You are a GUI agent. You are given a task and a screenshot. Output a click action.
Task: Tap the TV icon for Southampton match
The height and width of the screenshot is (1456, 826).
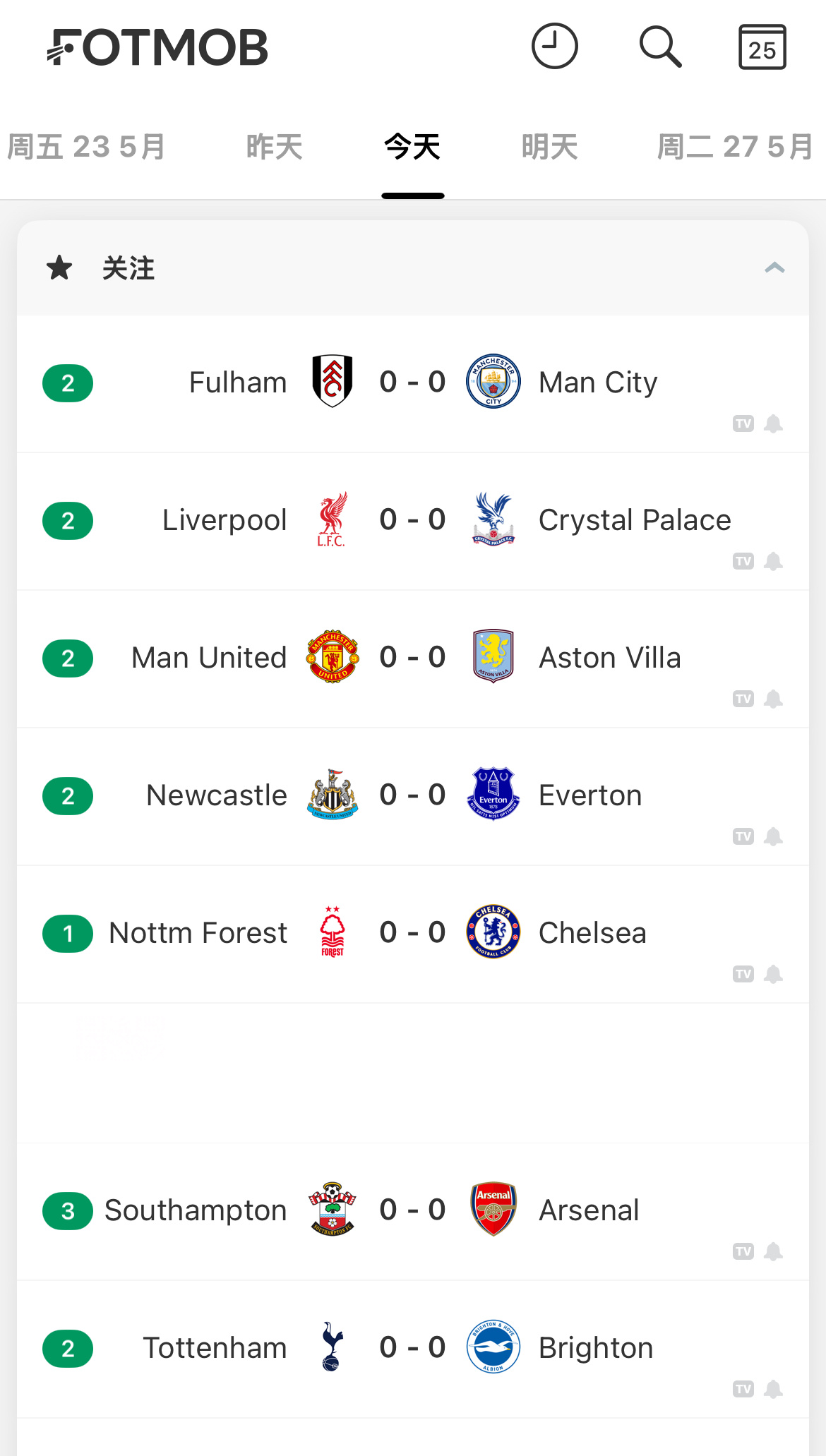coord(743,1251)
